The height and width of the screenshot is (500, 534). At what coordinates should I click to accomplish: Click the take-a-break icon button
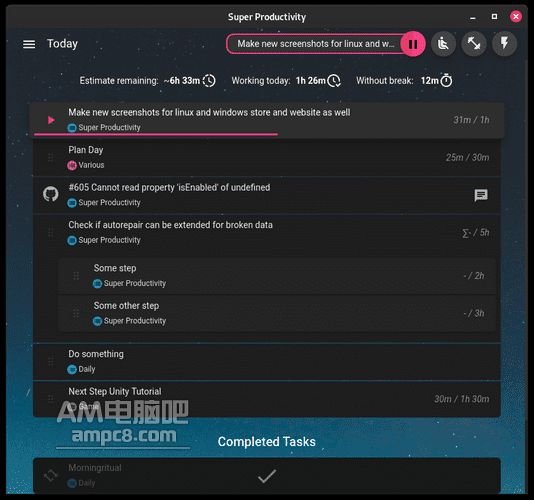click(x=443, y=44)
